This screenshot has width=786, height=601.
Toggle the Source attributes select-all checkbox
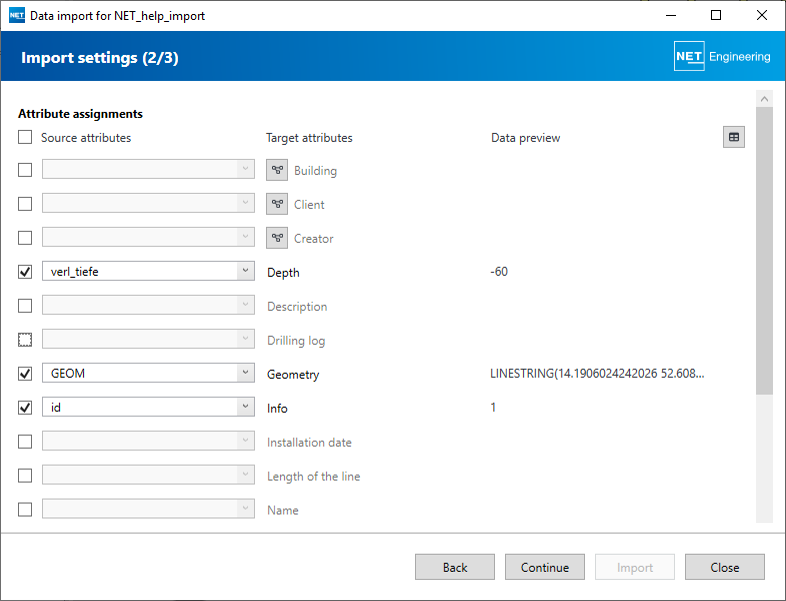pos(25,137)
